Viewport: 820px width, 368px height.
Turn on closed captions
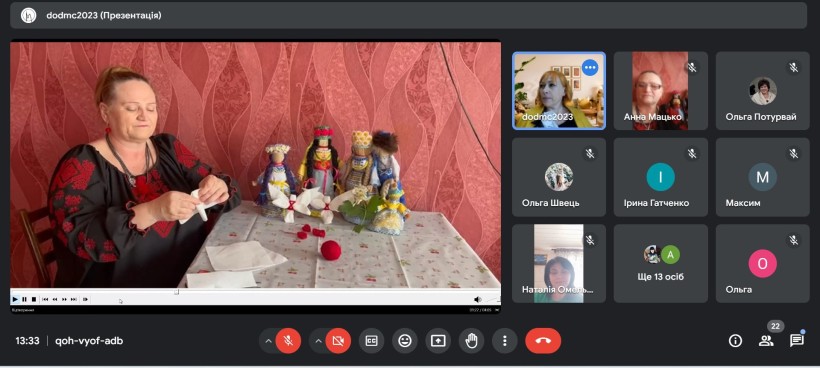pos(371,341)
